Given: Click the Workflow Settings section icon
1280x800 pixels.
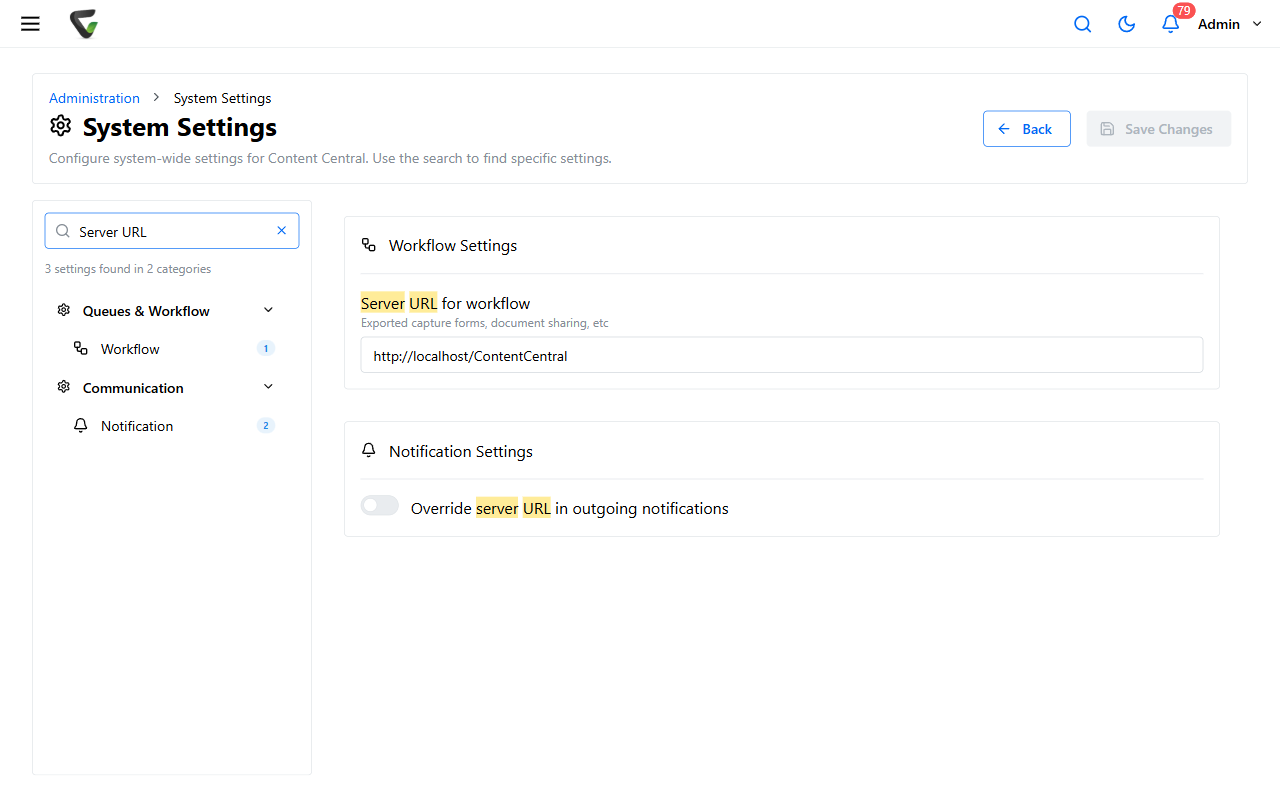Looking at the screenshot, I should (x=369, y=245).
